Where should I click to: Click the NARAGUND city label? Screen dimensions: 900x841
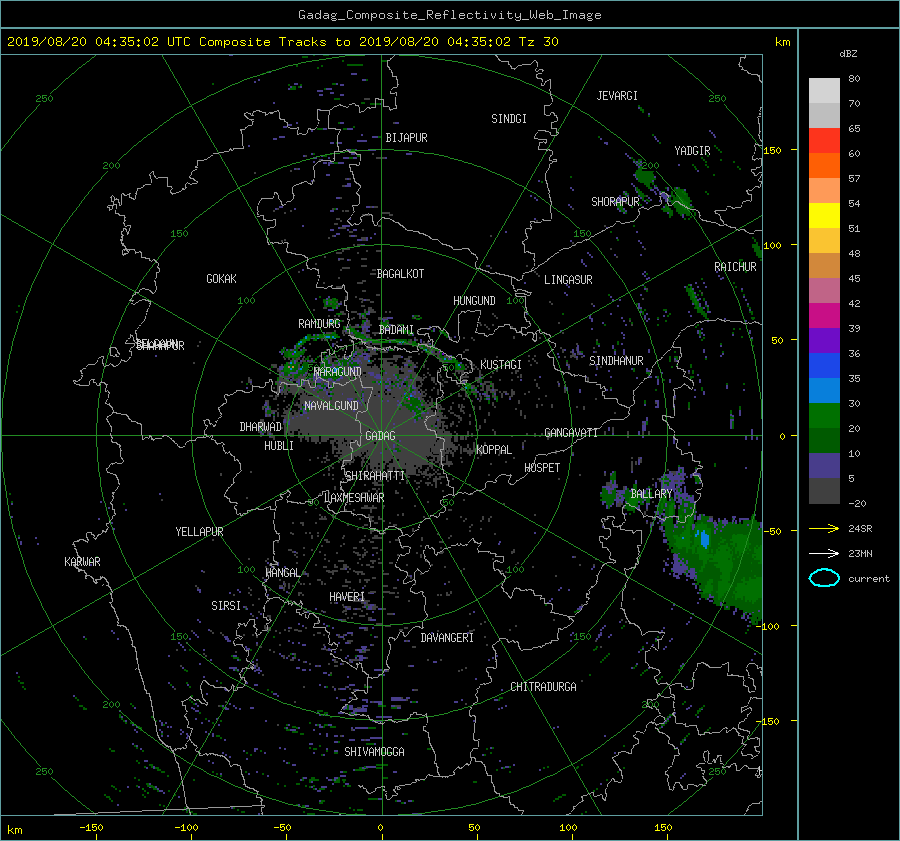pos(338,371)
